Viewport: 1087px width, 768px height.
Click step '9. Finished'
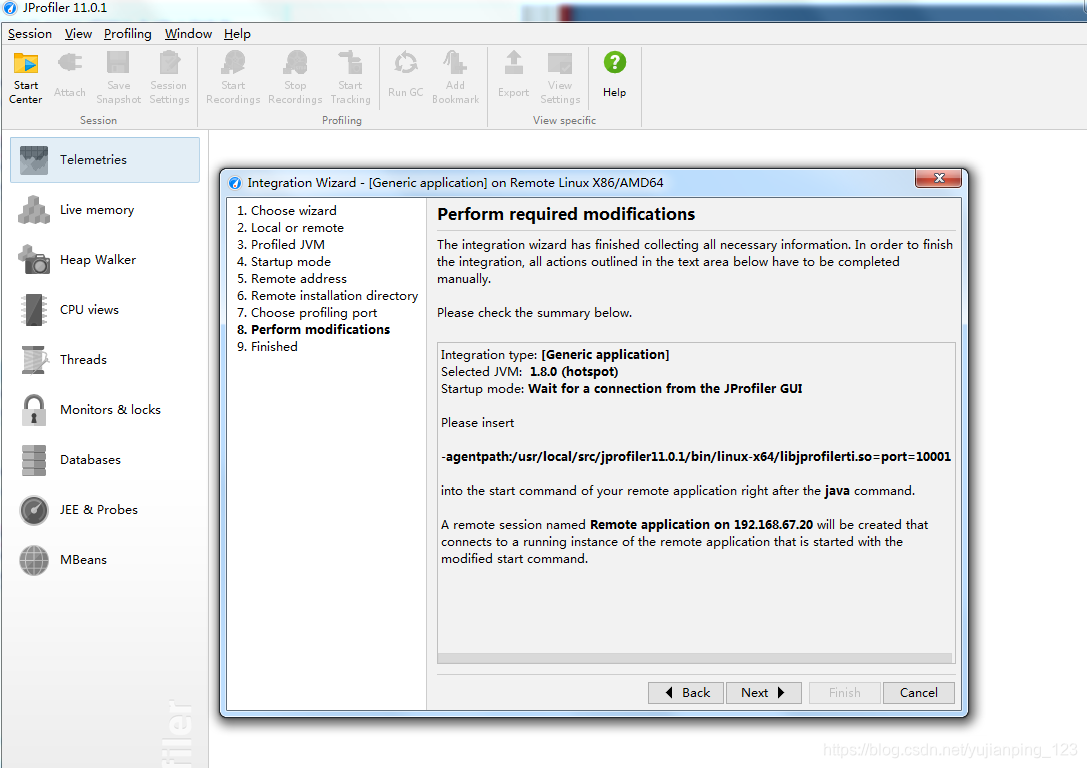[267, 347]
